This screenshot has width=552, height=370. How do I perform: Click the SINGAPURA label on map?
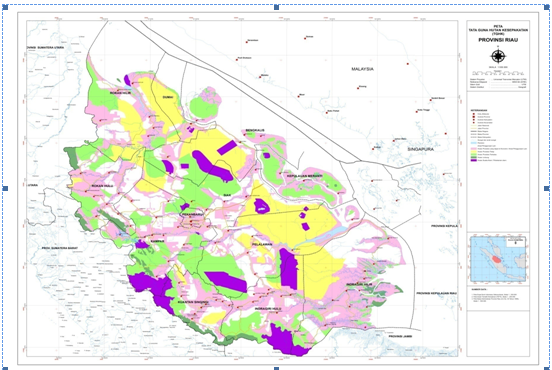(x=421, y=149)
